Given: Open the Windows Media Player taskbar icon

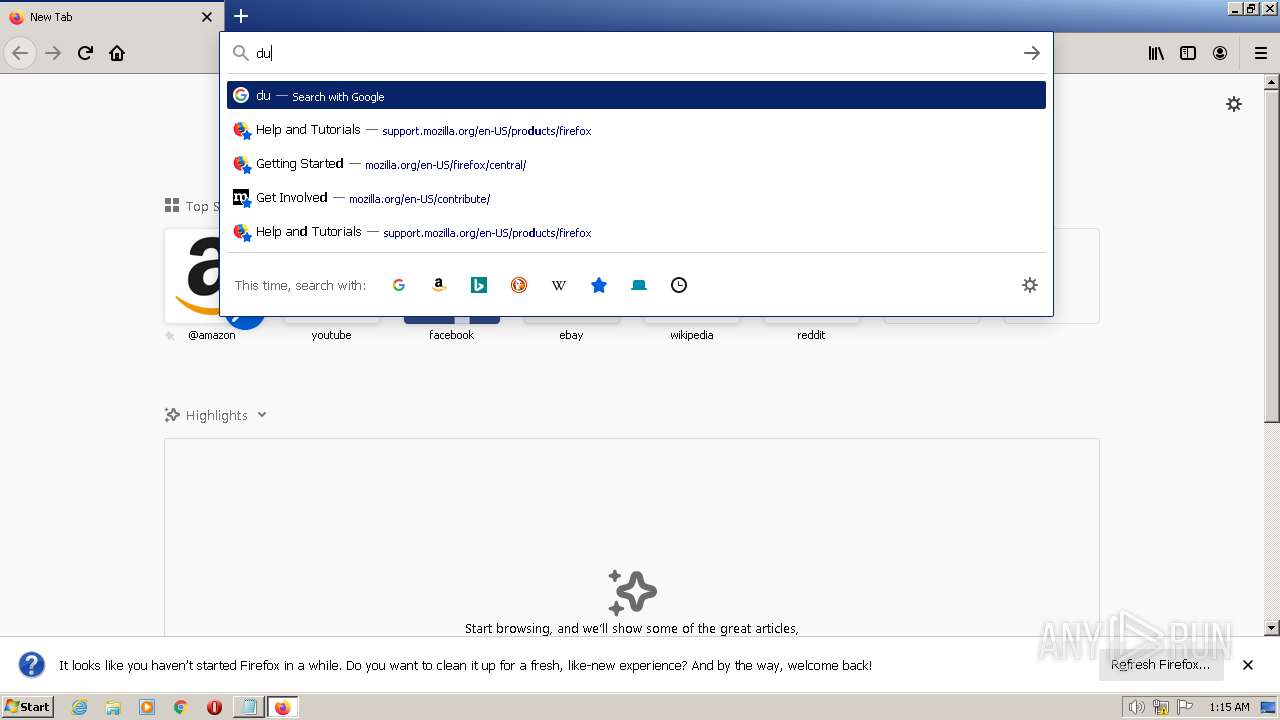Looking at the screenshot, I should click(x=147, y=707).
